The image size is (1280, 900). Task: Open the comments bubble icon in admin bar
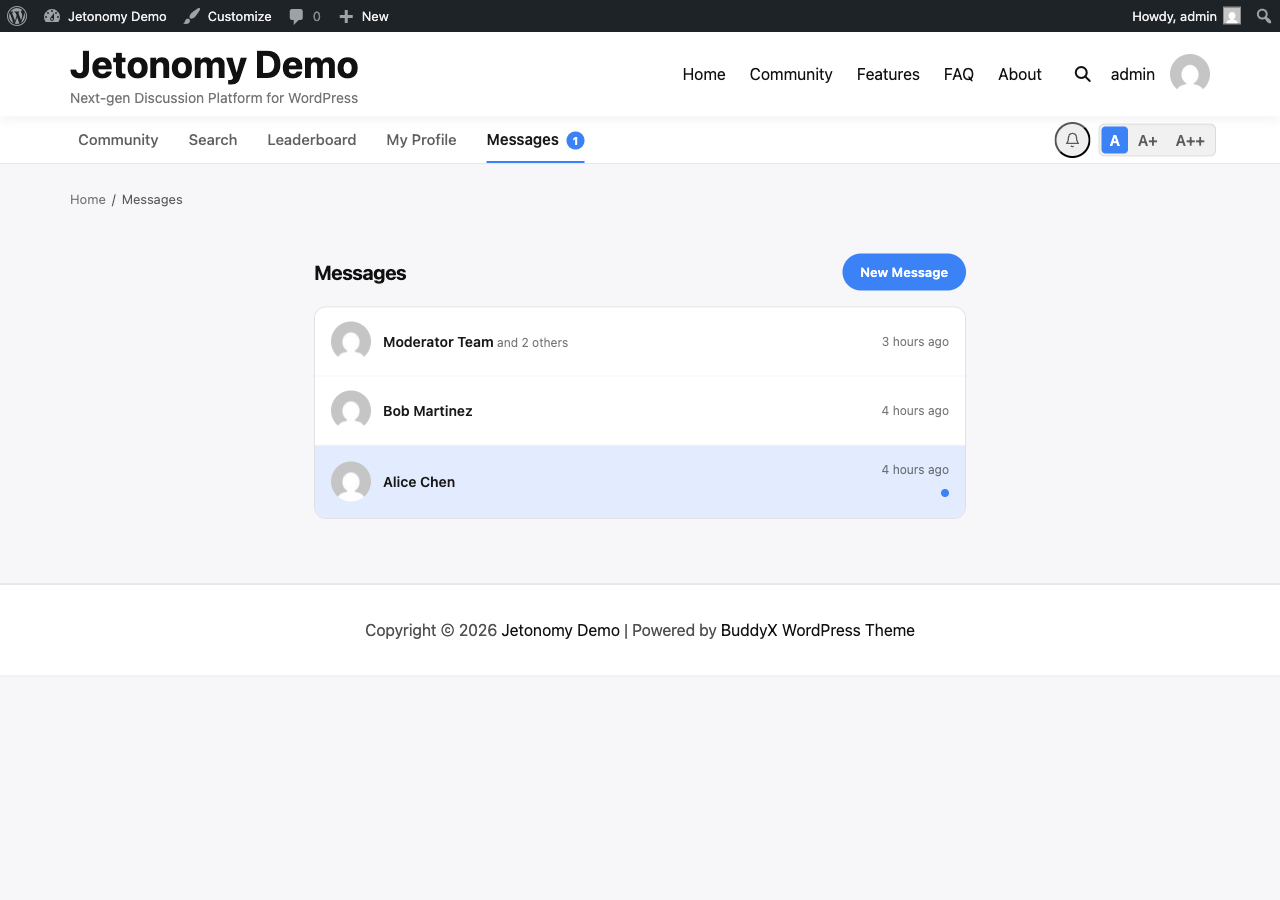(297, 16)
